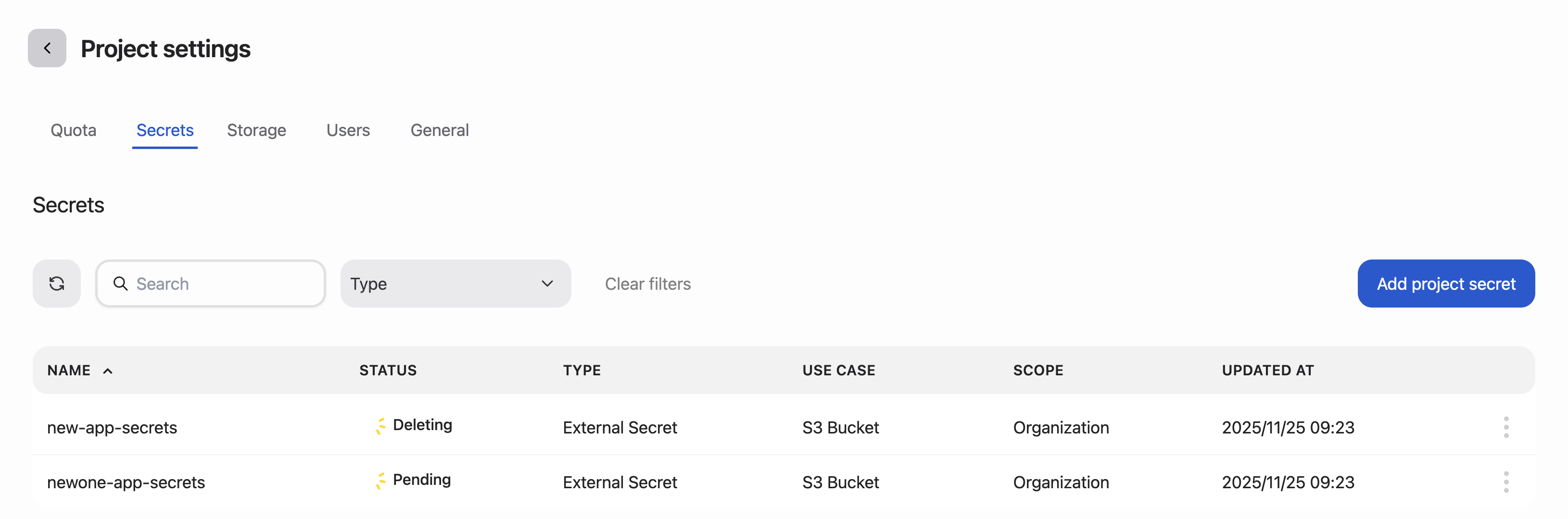Open the Users tab
The width and height of the screenshot is (1568, 519).
pos(348,130)
